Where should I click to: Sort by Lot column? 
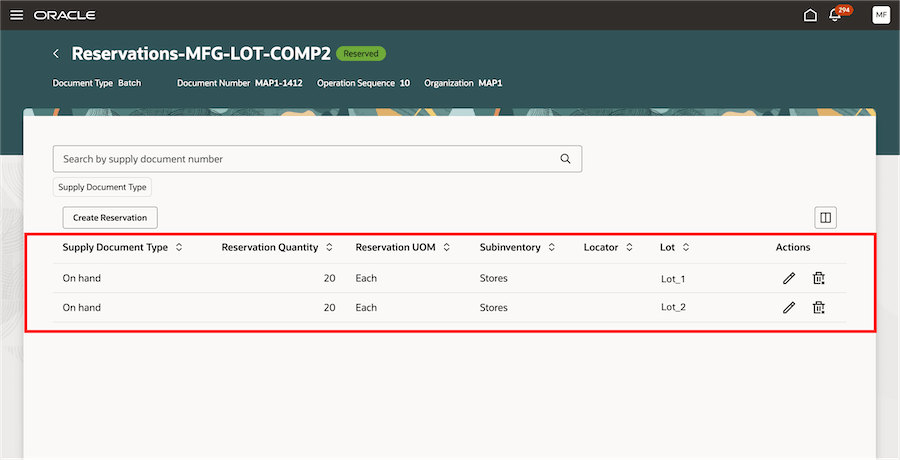pyautogui.click(x=686, y=247)
